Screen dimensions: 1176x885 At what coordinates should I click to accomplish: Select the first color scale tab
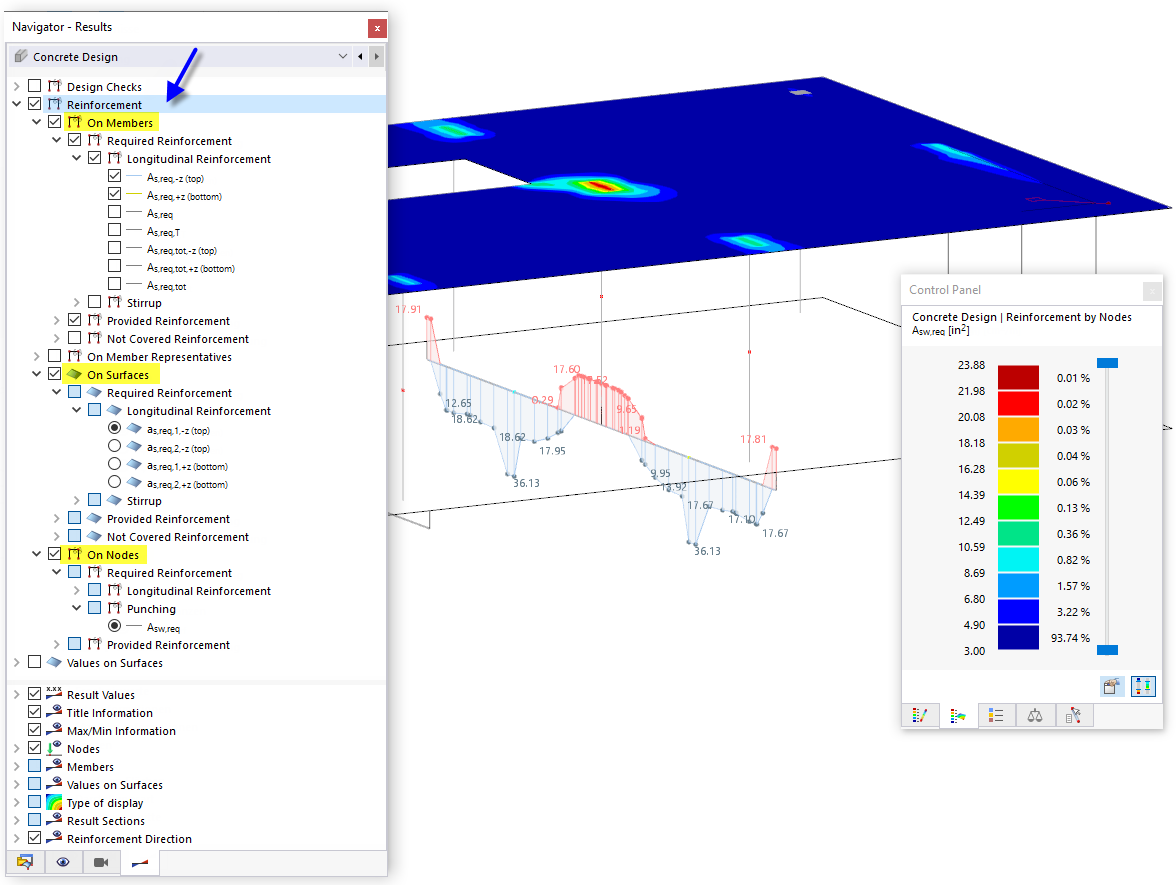[920, 715]
